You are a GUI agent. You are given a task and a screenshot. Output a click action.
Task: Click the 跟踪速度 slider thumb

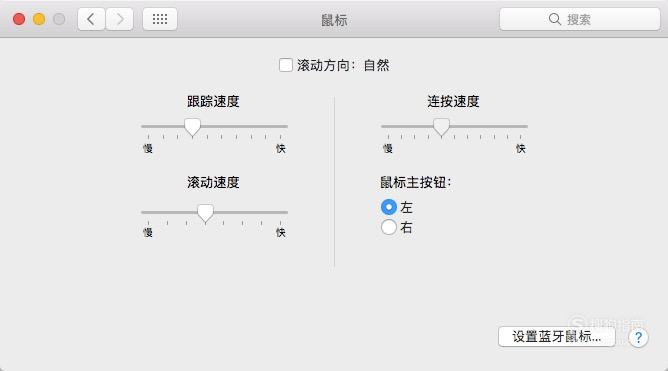[x=192, y=127]
